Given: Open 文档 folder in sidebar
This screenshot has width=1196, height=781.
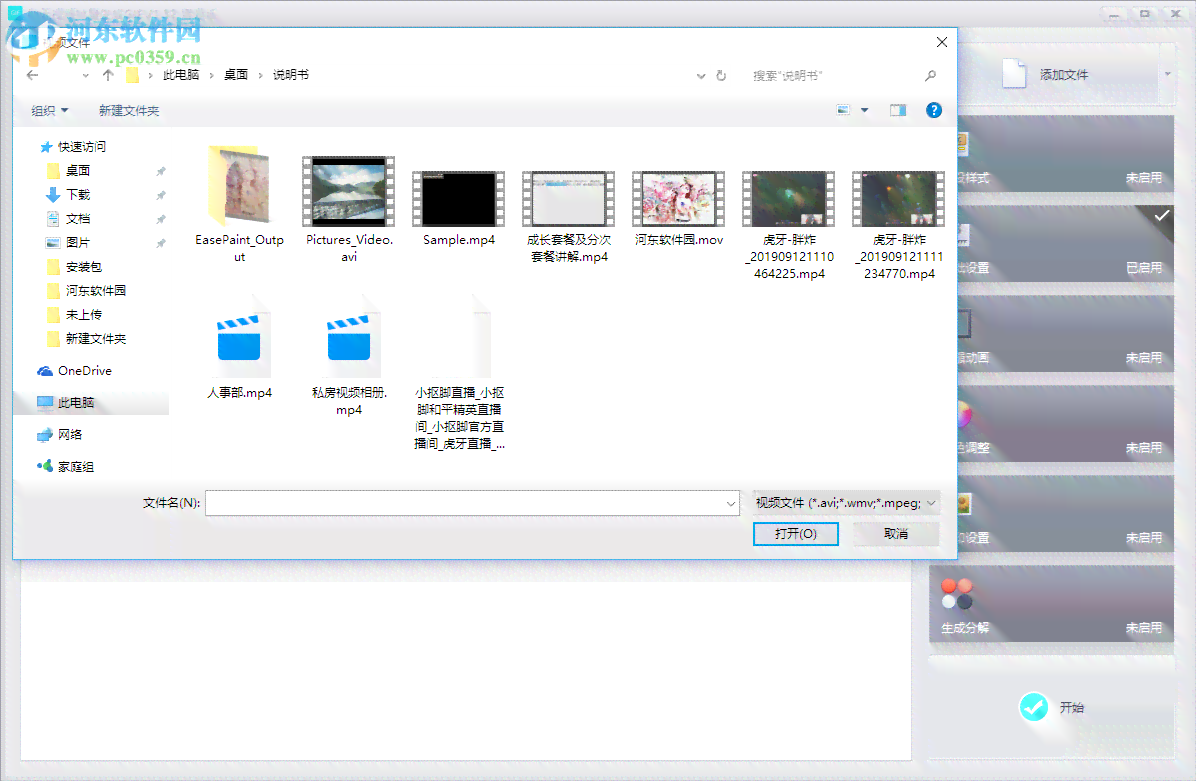Looking at the screenshot, I should 78,219.
